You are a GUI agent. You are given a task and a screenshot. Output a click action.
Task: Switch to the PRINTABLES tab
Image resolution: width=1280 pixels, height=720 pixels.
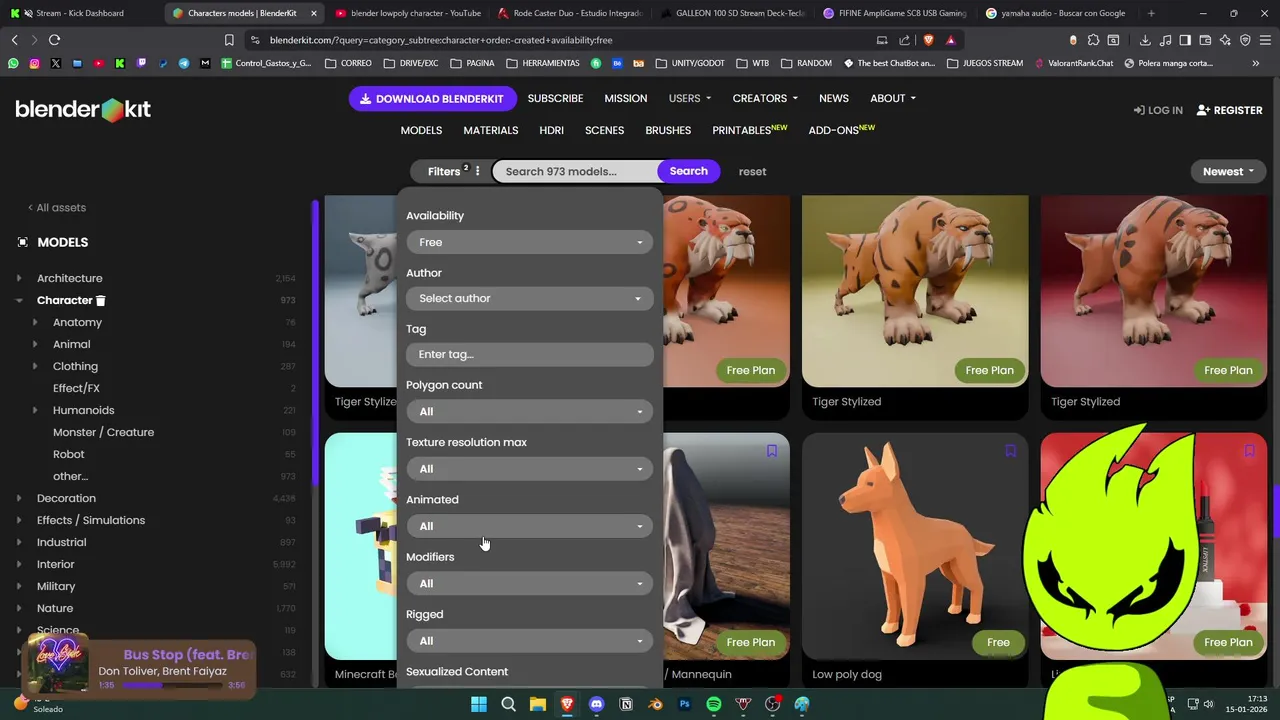click(x=749, y=130)
